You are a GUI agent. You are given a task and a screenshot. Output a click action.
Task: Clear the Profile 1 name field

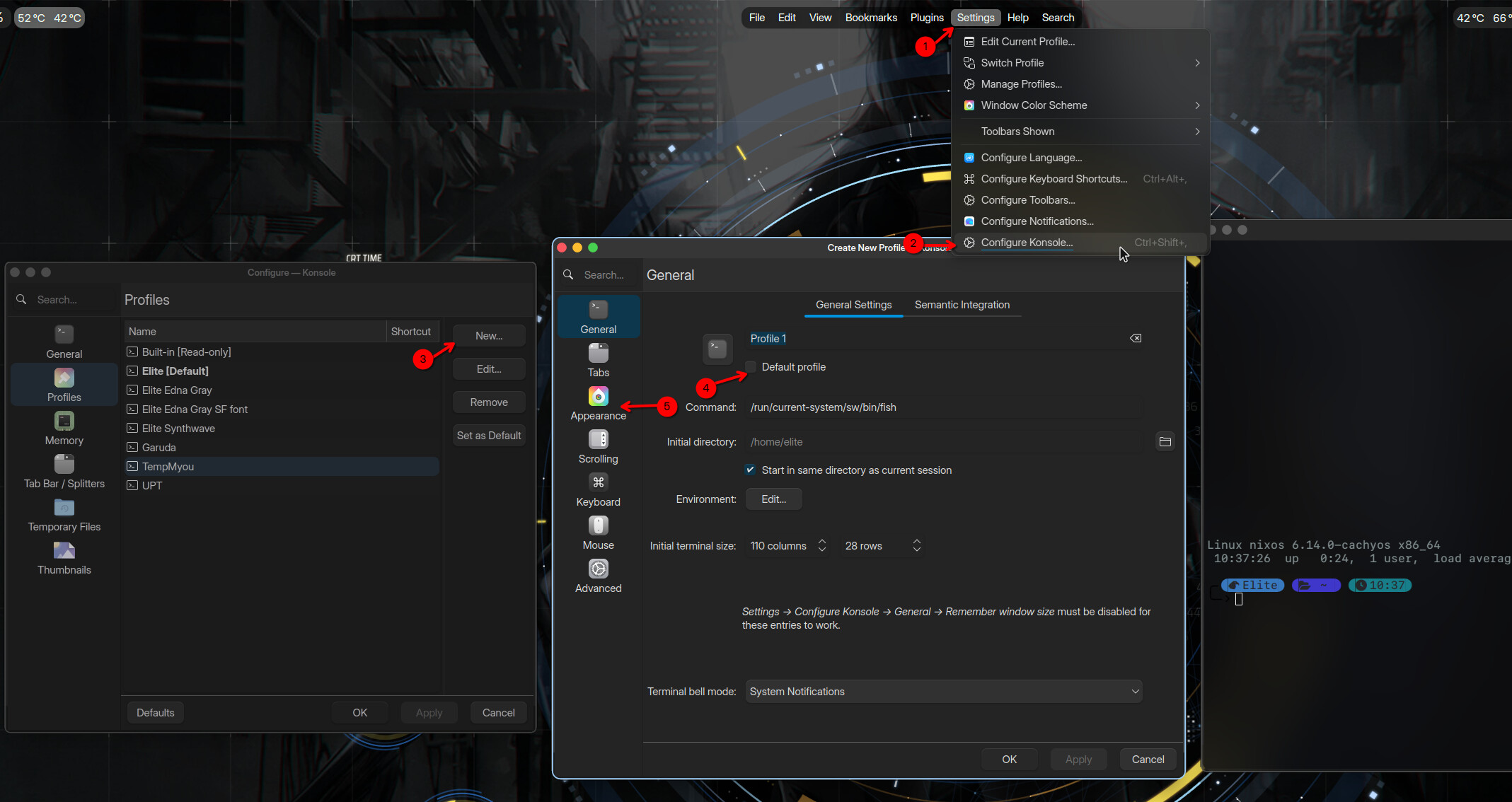[x=1136, y=338]
